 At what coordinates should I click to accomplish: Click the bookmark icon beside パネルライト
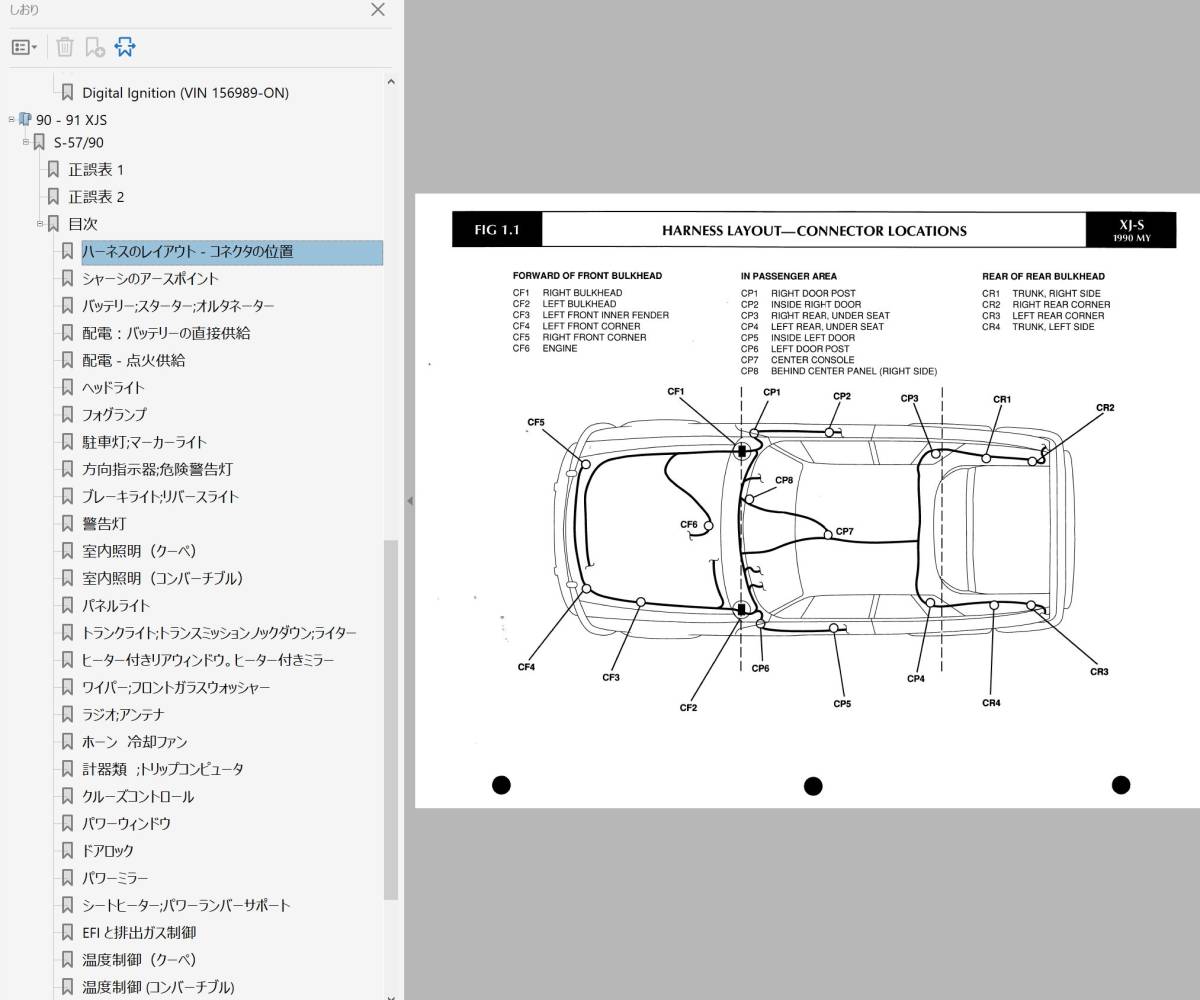click(x=67, y=606)
